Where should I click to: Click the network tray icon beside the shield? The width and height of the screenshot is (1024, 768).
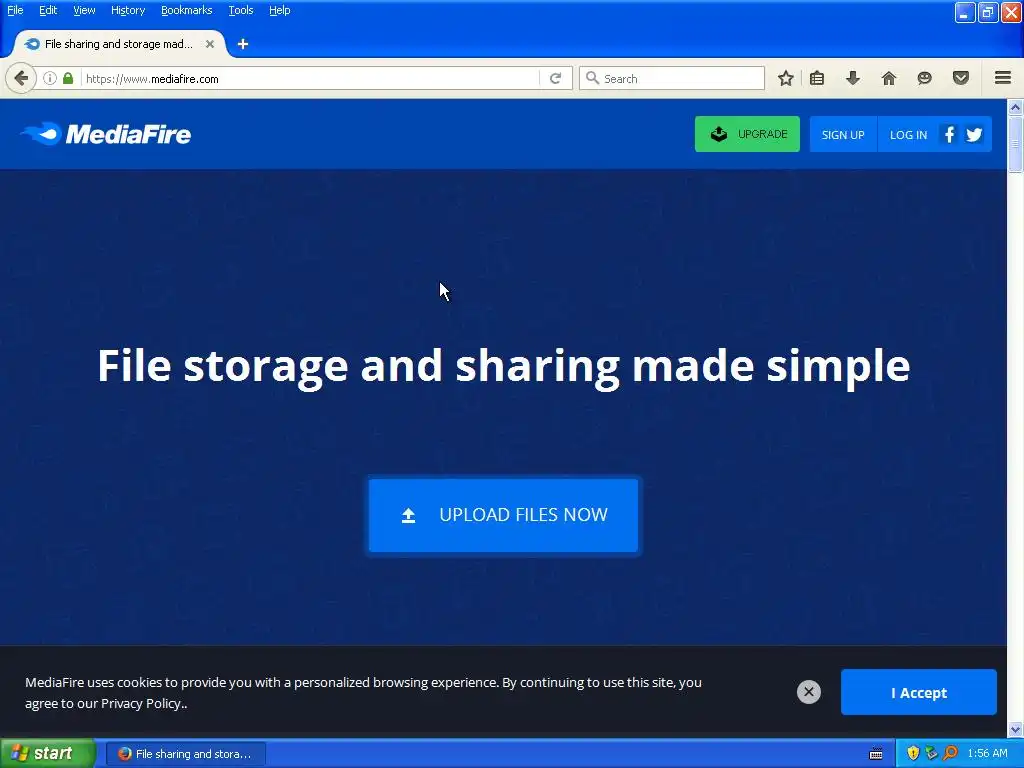(931, 754)
